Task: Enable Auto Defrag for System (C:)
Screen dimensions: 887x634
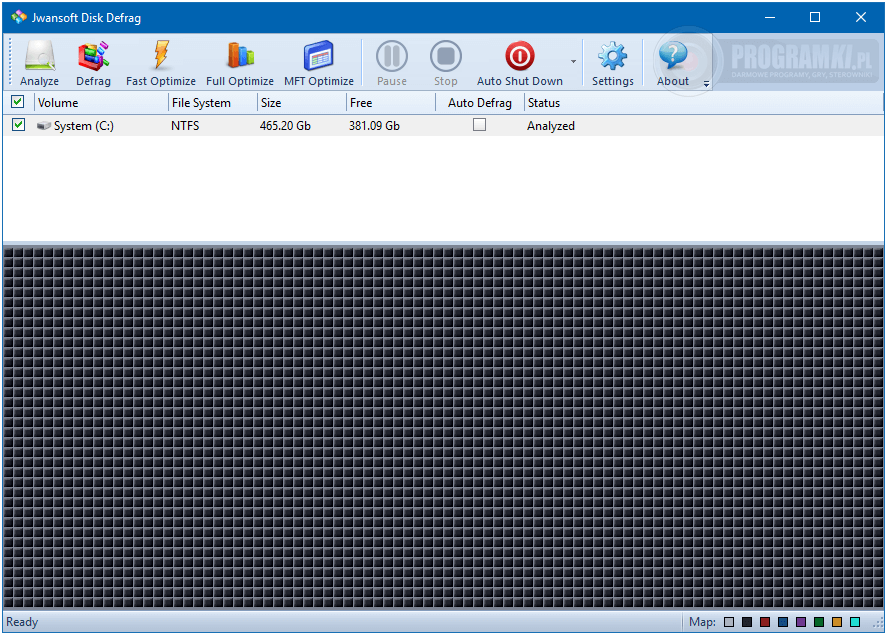Action: click(479, 124)
